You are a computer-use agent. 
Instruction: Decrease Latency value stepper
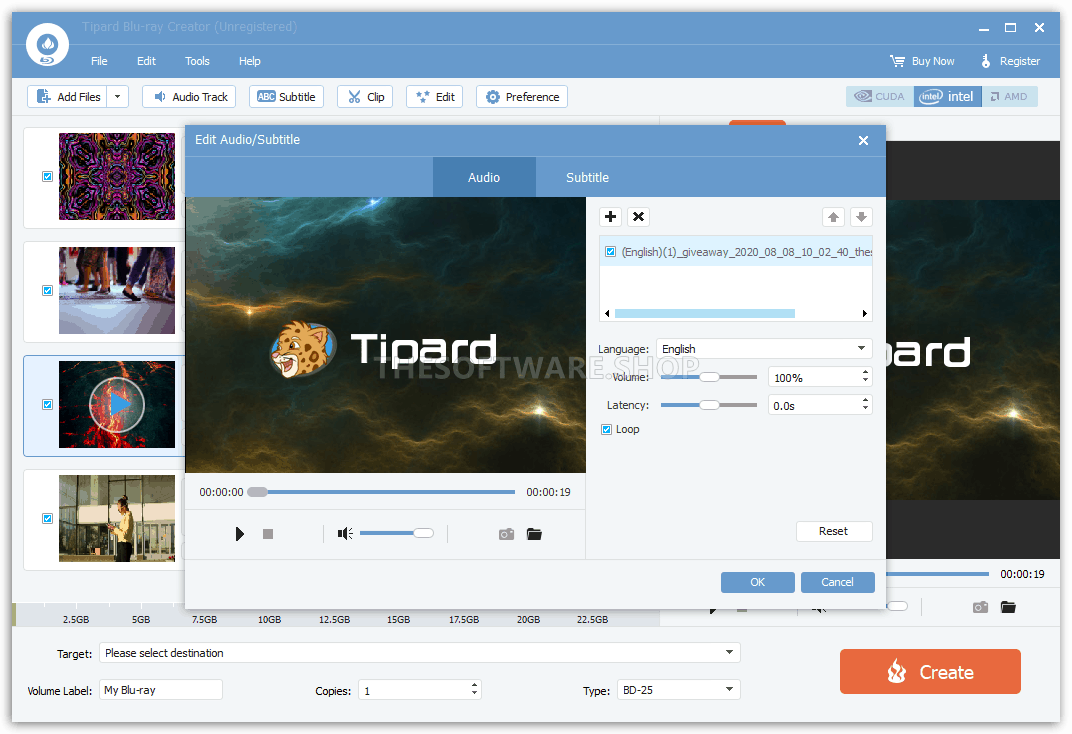click(x=866, y=409)
